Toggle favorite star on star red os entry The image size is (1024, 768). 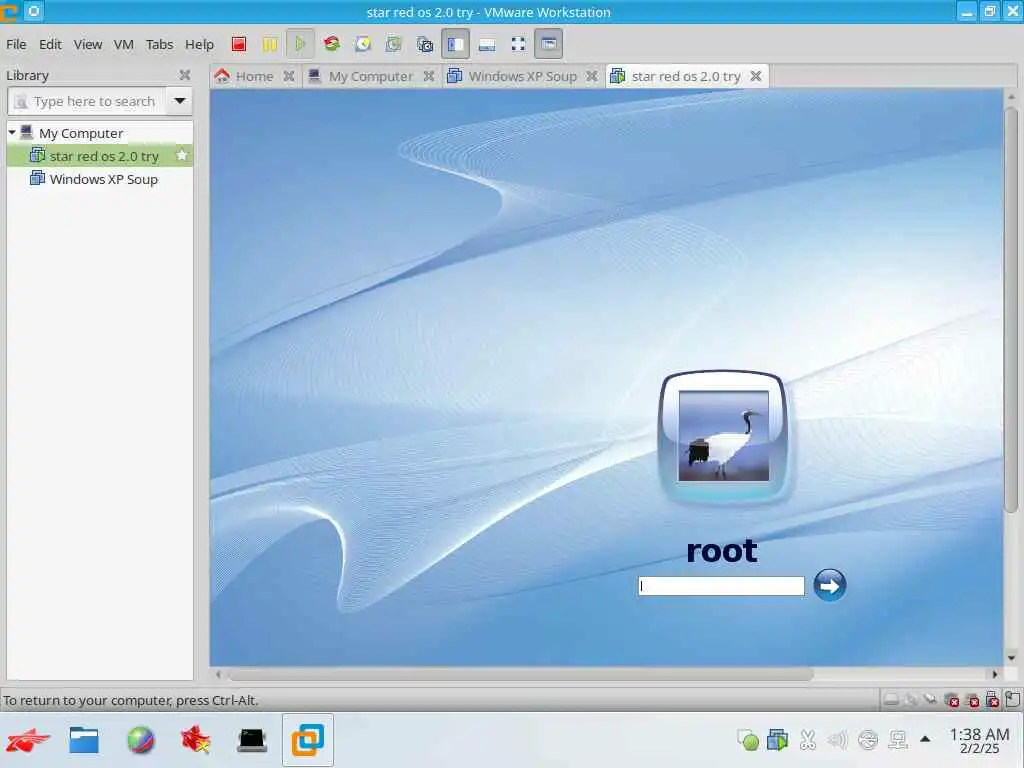182,155
